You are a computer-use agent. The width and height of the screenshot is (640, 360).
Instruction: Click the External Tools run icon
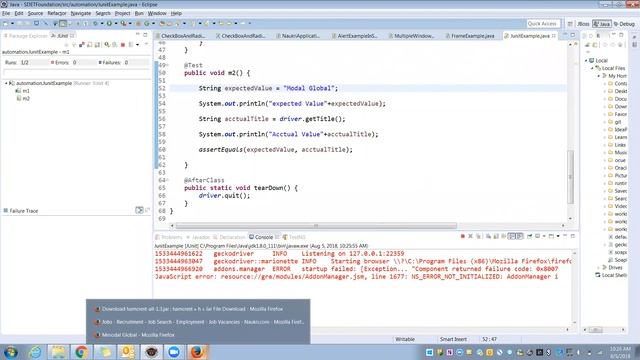click(123, 24)
